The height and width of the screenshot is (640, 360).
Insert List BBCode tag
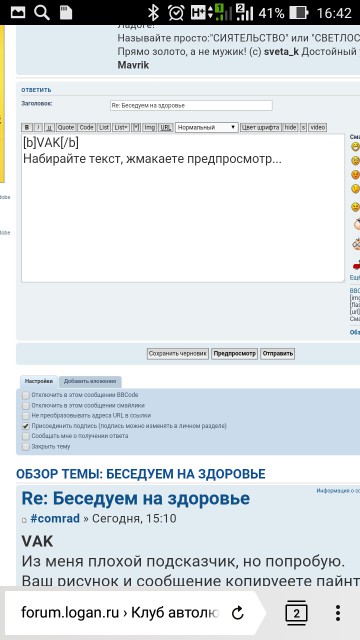(104, 127)
